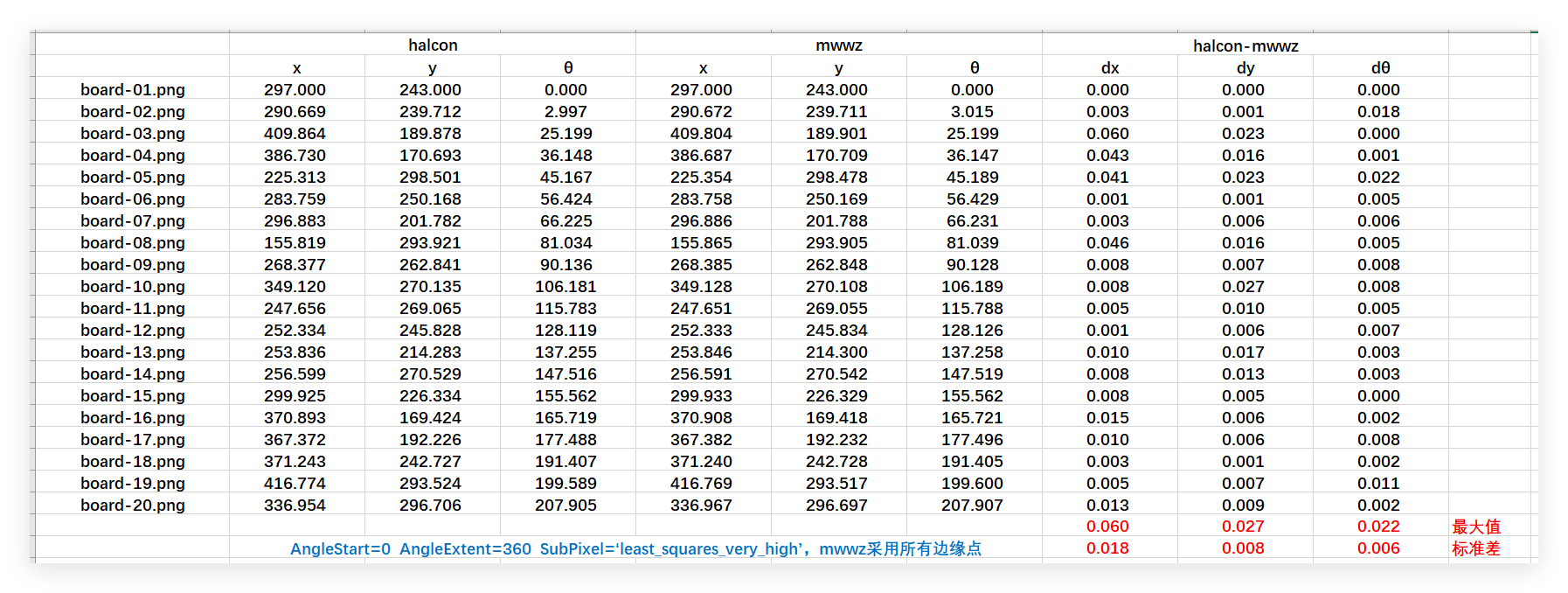This screenshot has height=593, width=1568.
Task: Click halcon θ value 207.905
Action: pos(566,505)
